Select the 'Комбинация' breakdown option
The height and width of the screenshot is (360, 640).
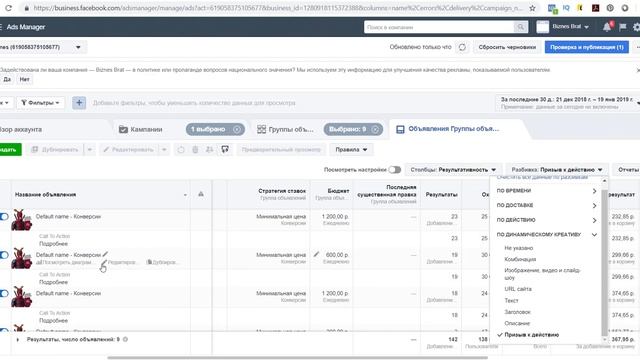coord(520,260)
